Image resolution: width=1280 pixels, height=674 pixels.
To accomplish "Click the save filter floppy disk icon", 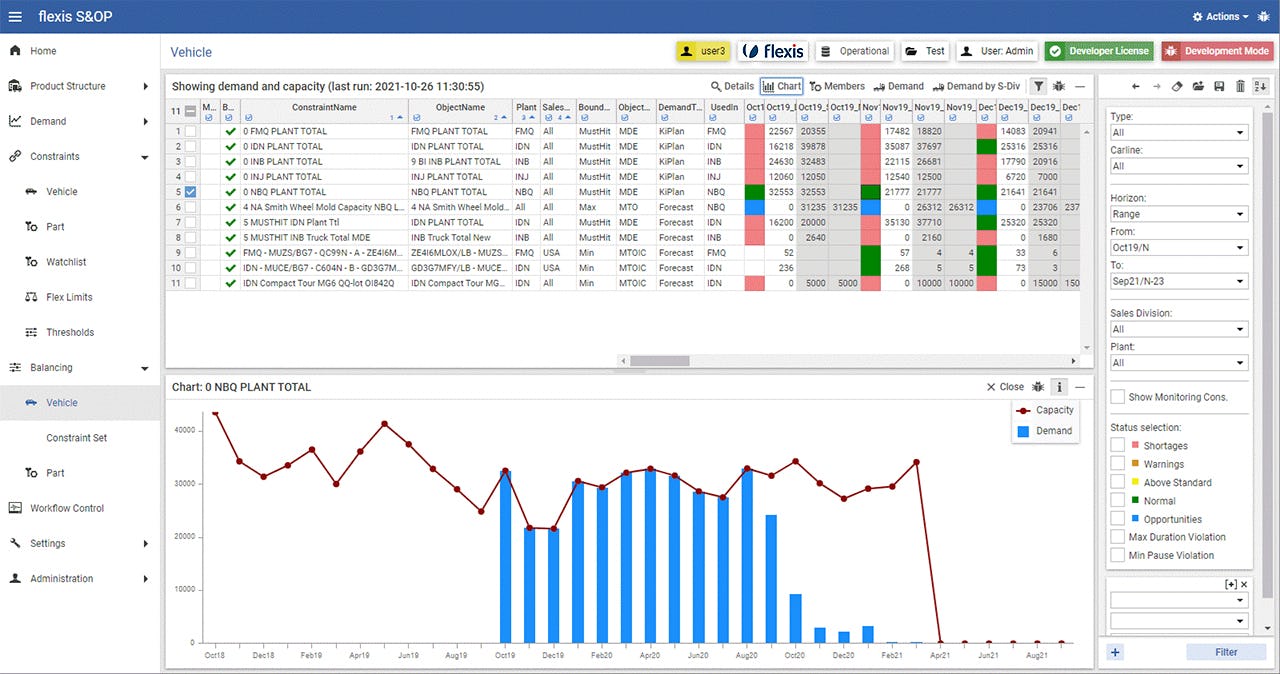I will 1219,87.
